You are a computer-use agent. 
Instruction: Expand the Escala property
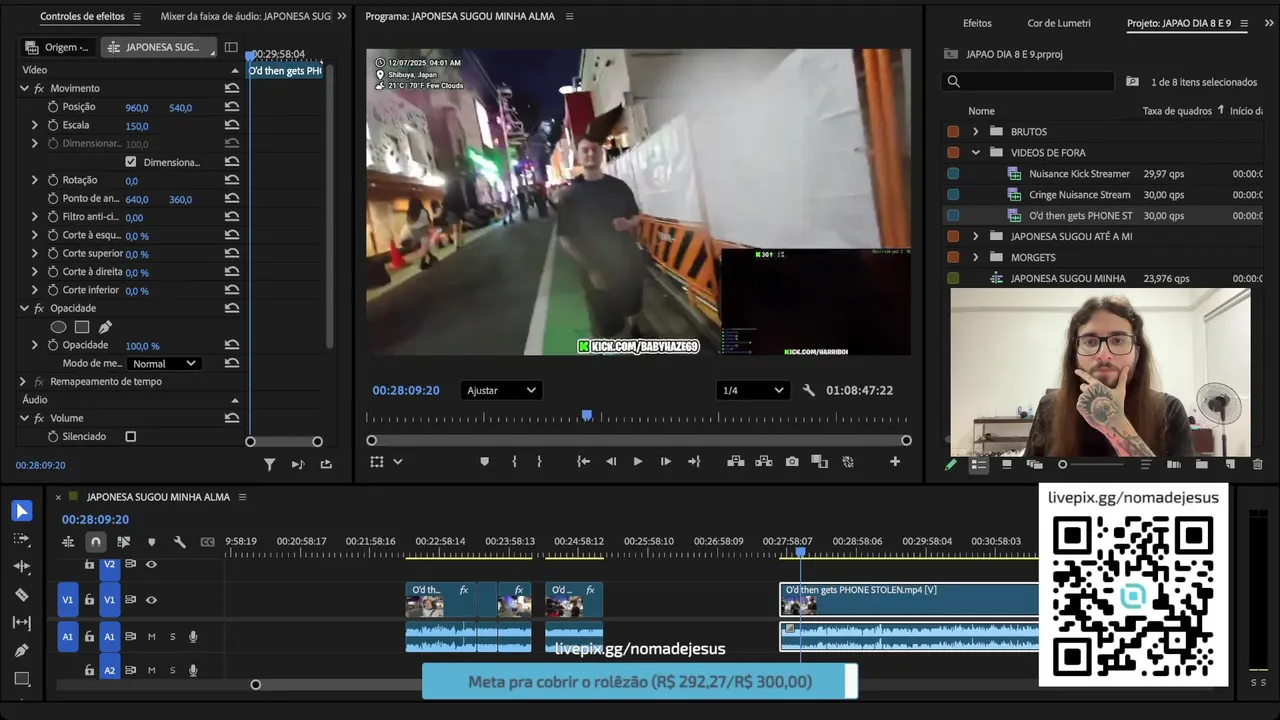pyautogui.click(x=34, y=125)
